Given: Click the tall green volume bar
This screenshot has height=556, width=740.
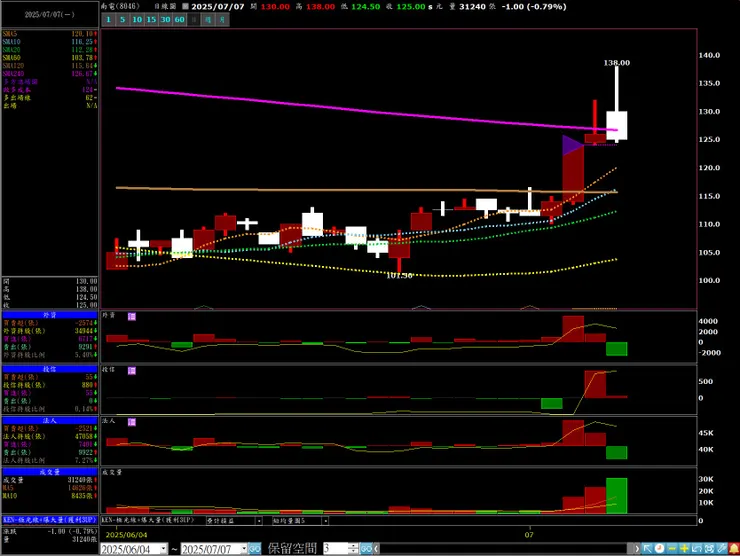Looking at the screenshot, I should pos(616,496).
